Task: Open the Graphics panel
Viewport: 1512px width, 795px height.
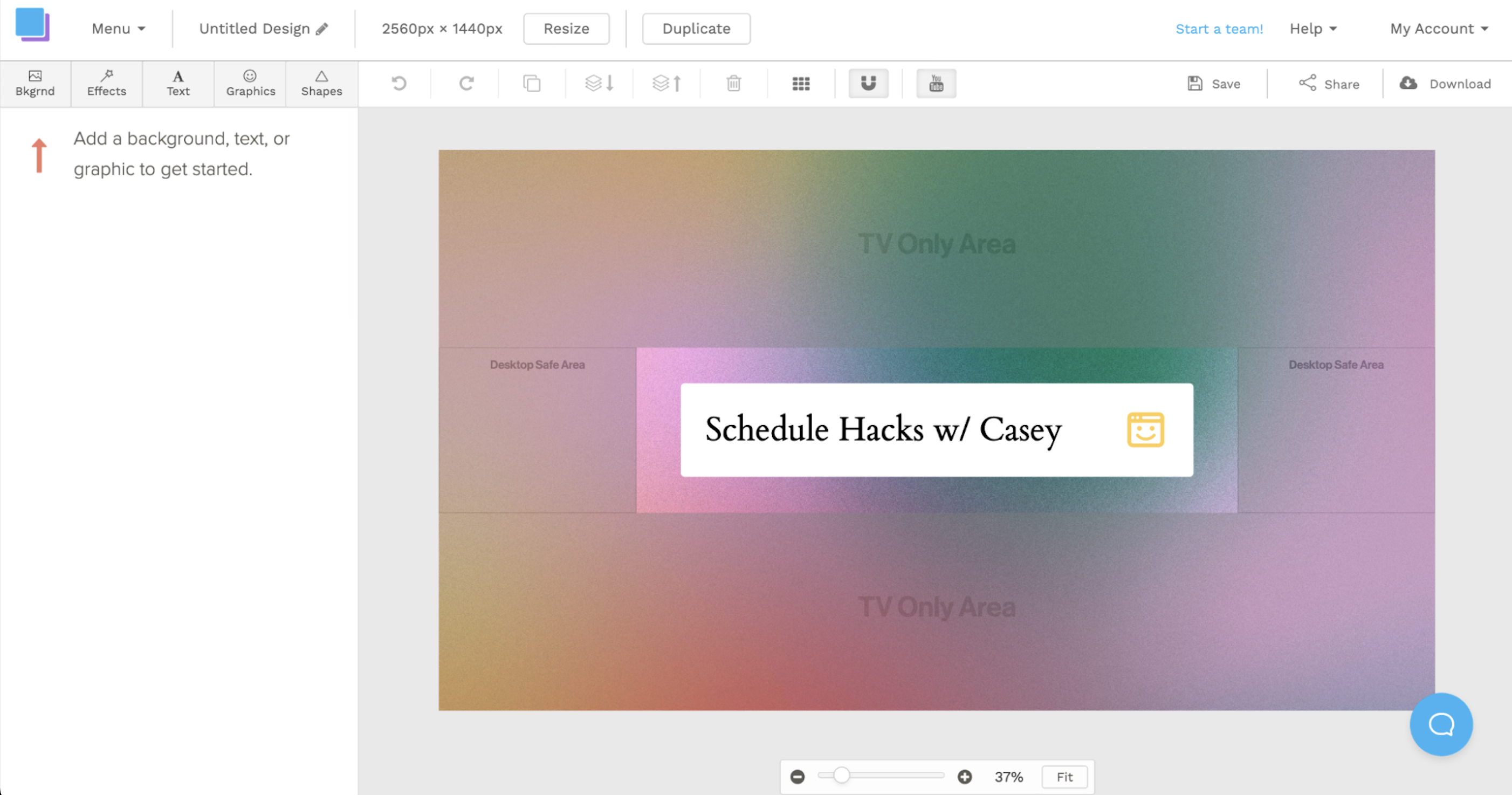Action: (x=250, y=83)
